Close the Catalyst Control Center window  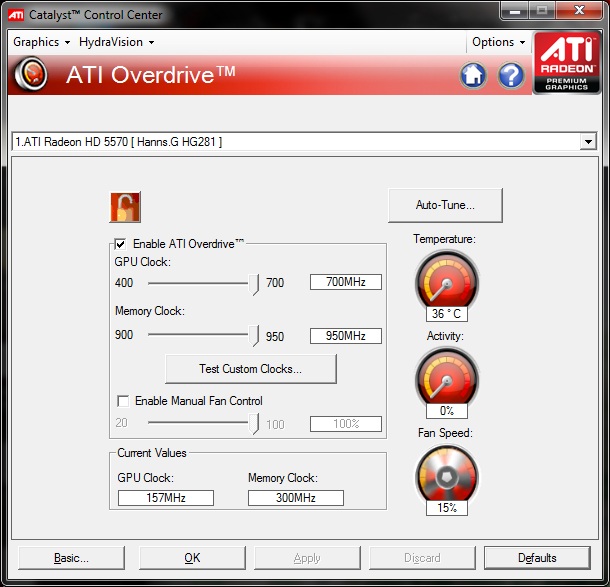coord(580,11)
